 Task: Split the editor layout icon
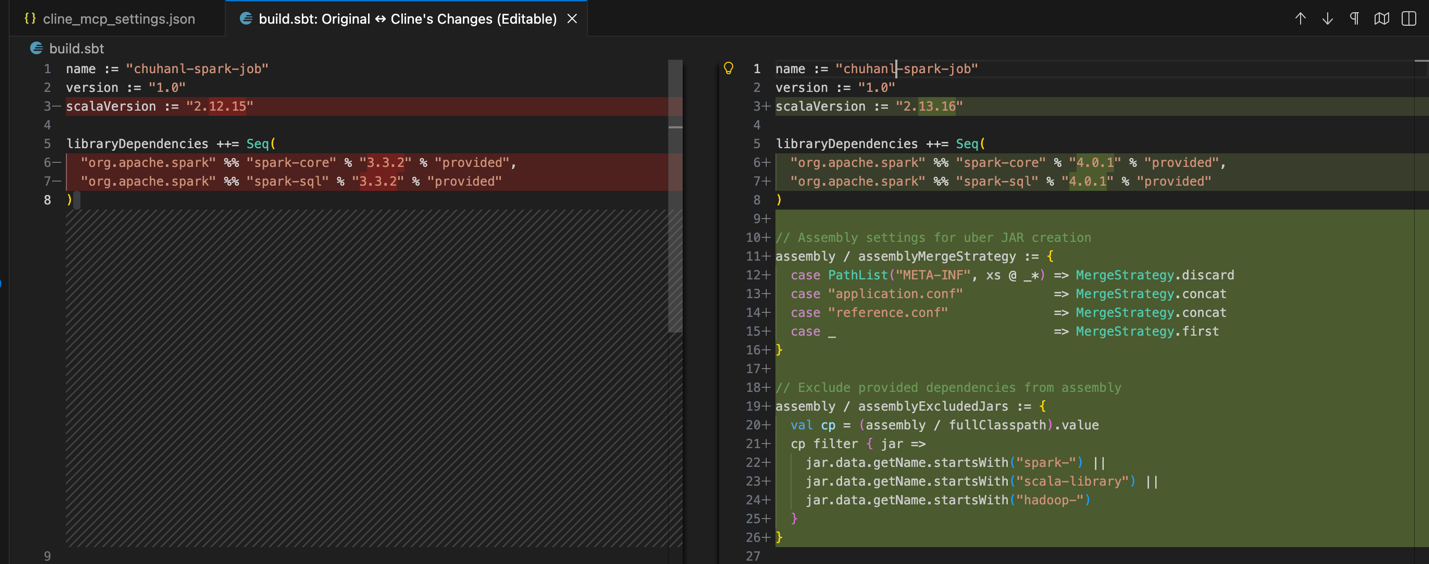[1408, 18]
